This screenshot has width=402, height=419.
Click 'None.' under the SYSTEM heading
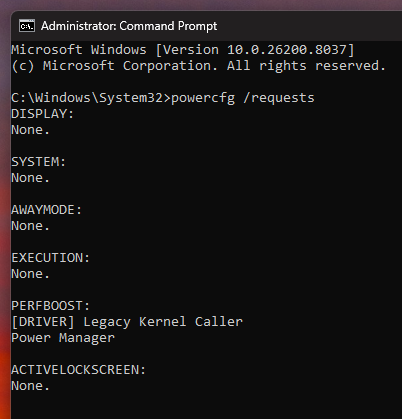point(30,178)
